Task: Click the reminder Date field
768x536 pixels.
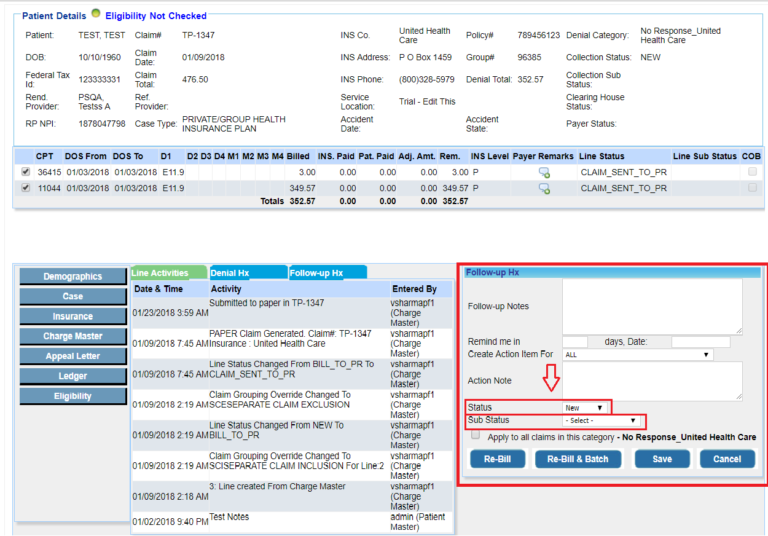Action: pyautogui.click(x=701, y=342)
